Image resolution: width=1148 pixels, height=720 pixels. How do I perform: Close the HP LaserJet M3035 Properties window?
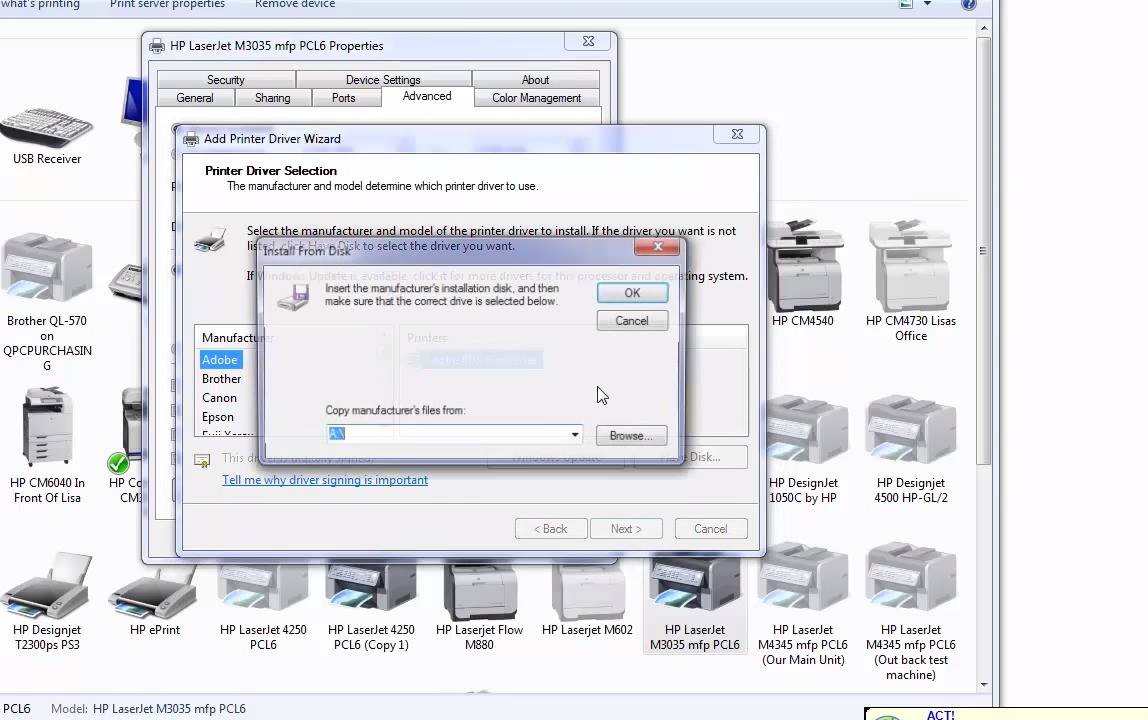point(588,41)
